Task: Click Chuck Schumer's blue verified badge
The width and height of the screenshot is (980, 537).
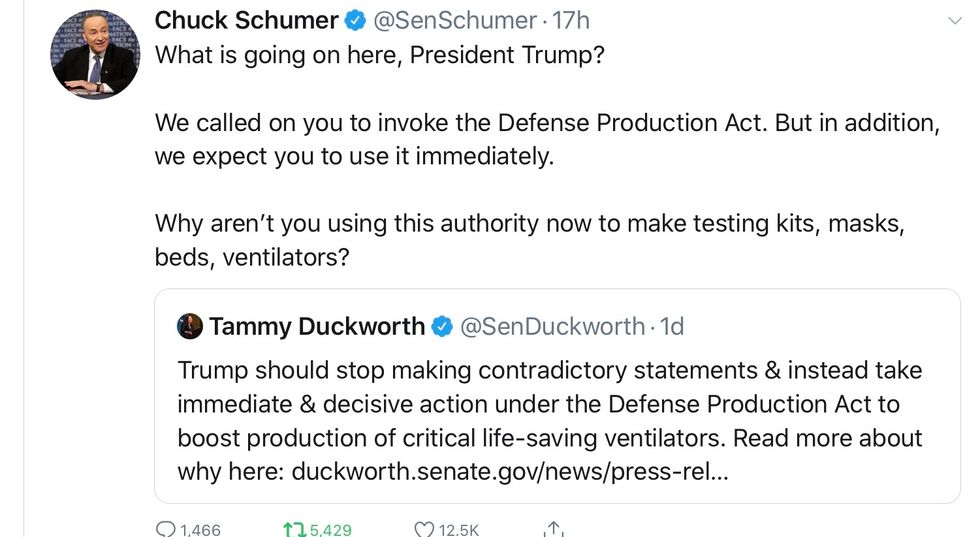Action: (356, 21)
